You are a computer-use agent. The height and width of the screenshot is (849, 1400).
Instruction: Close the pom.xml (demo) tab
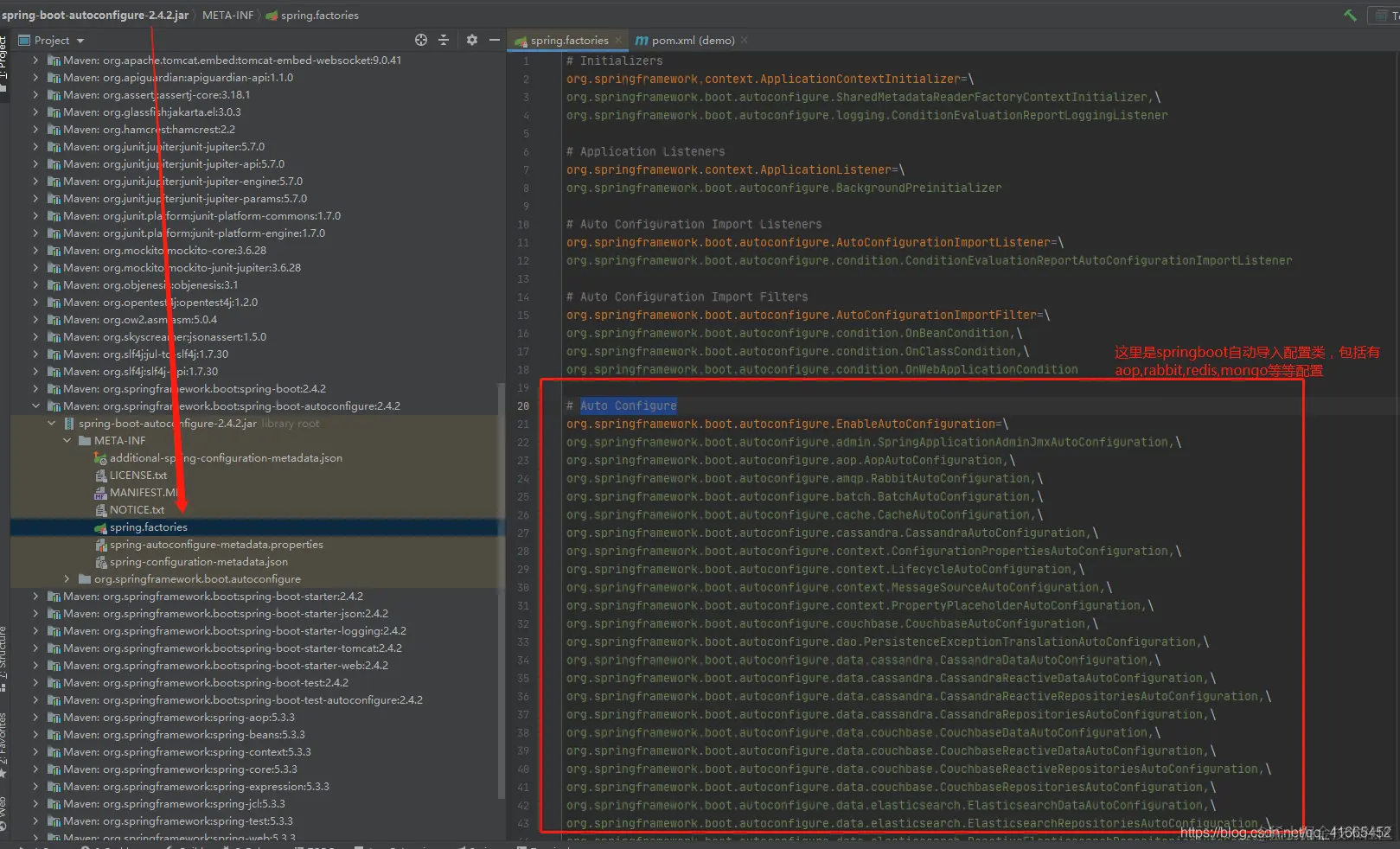click(x=745, y=40)
